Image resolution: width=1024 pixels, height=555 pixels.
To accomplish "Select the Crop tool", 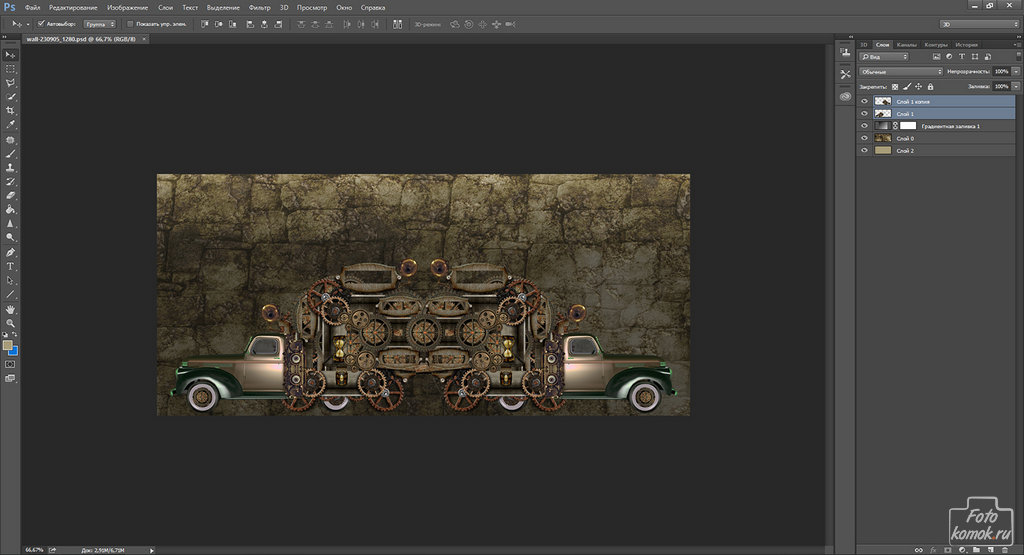I will (11, 110).
